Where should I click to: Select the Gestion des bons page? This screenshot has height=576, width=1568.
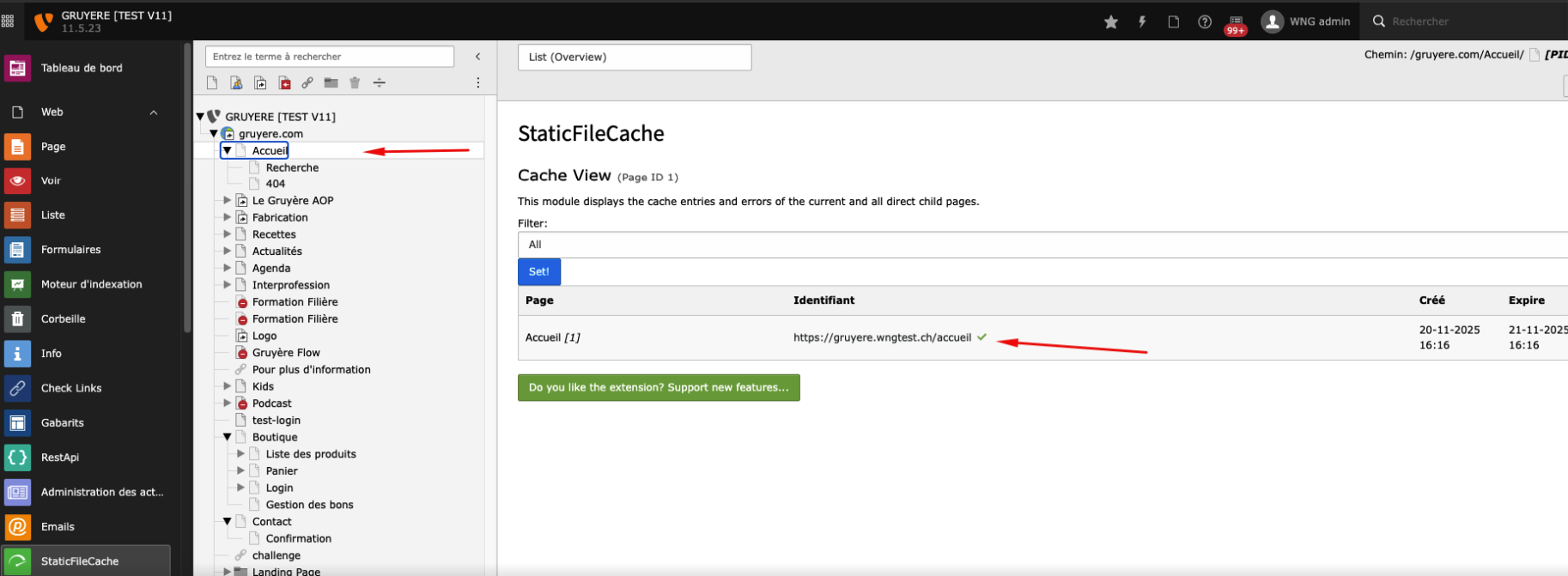click(310, 505)
